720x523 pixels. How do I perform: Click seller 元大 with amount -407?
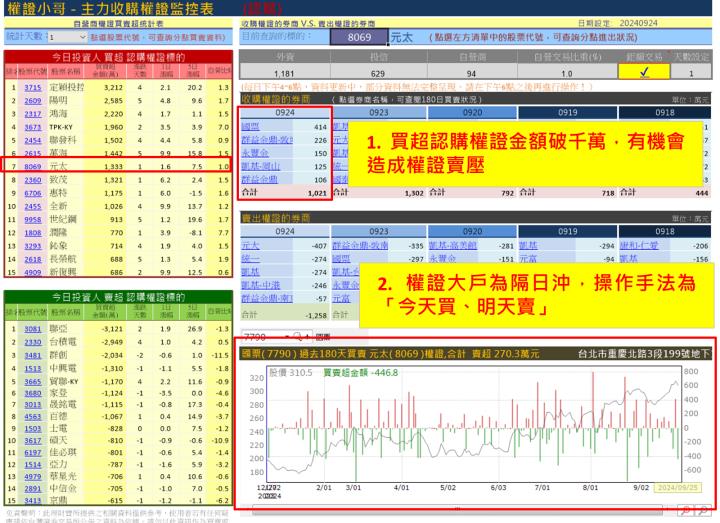click(251, 246)
